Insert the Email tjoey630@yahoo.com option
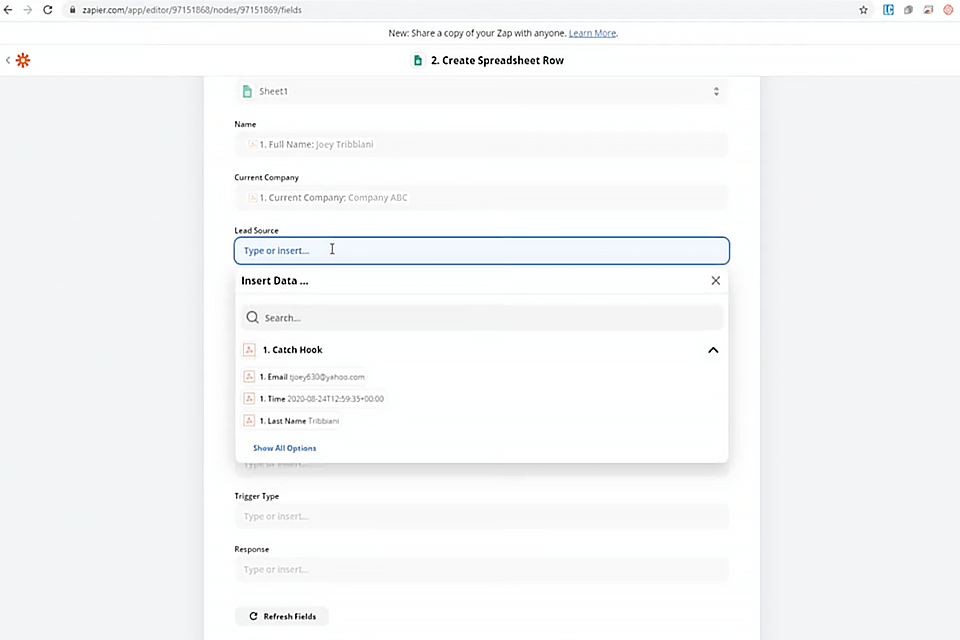Screen dimensions: 960x640 coord(304,377)
